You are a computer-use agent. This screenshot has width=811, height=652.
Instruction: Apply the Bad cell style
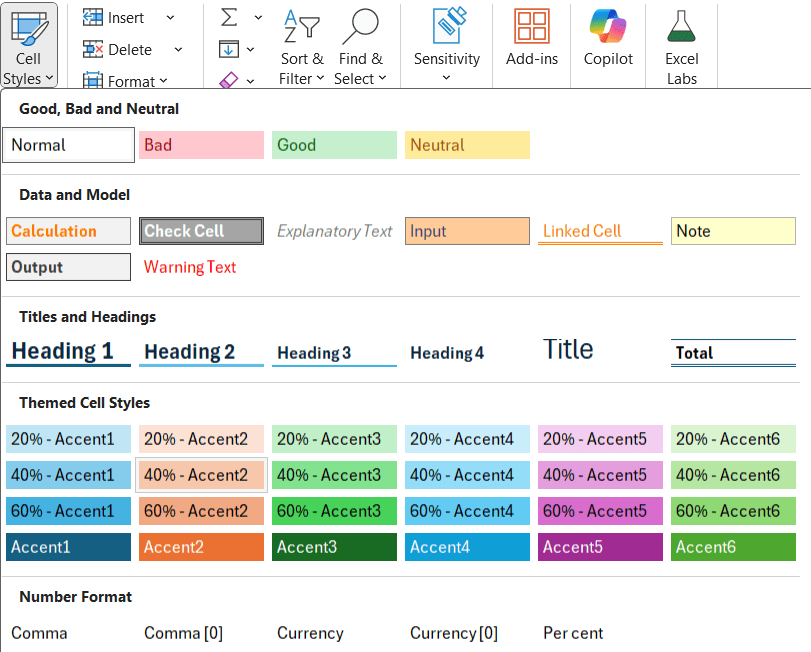tap(201, 145)
